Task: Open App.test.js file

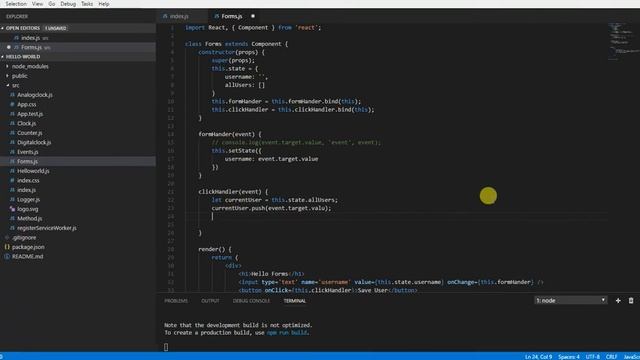Action: [x=30, y=114]
